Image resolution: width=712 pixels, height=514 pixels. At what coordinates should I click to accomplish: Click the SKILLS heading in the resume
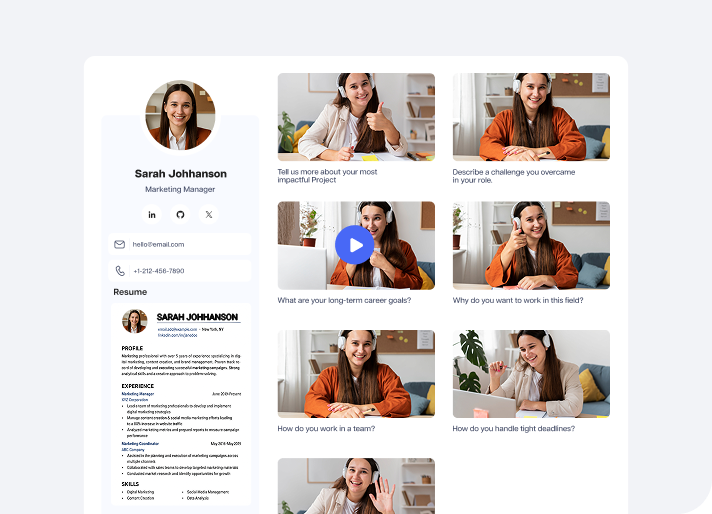(130, 484)
